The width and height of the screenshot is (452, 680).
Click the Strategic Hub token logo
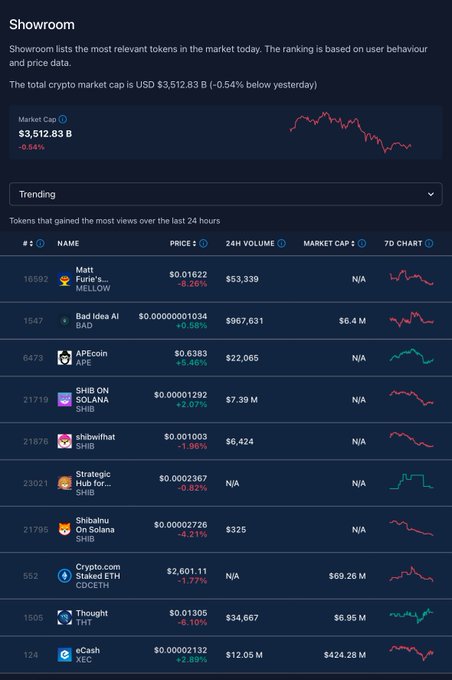coord(65,483)
